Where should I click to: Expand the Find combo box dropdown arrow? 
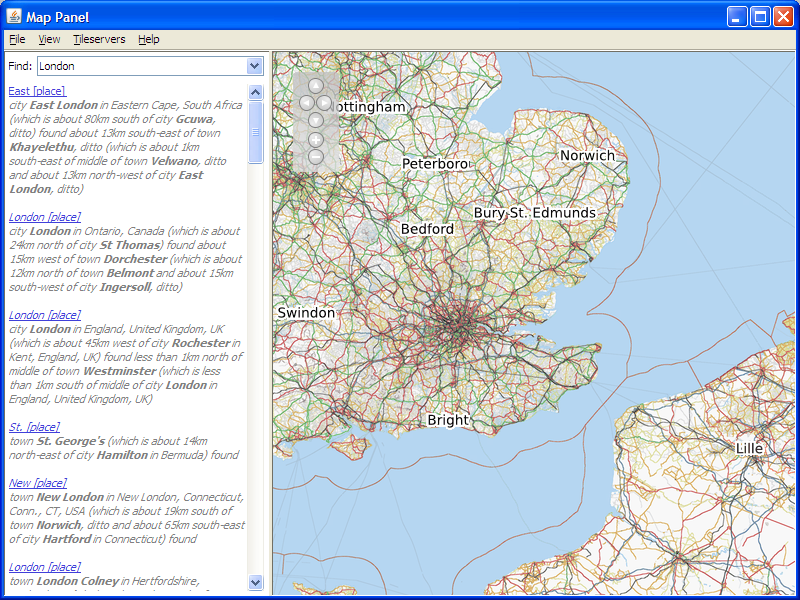tap(254, 66)
